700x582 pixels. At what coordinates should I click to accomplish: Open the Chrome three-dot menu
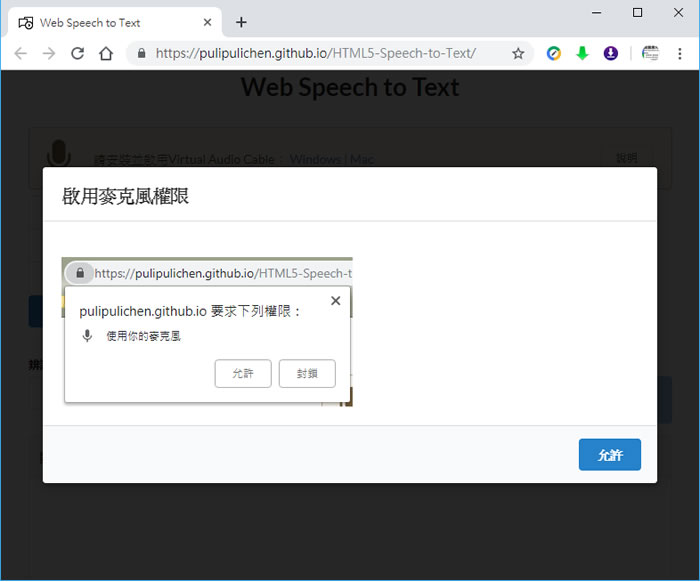pyautogui.click(x=679, y=54)
